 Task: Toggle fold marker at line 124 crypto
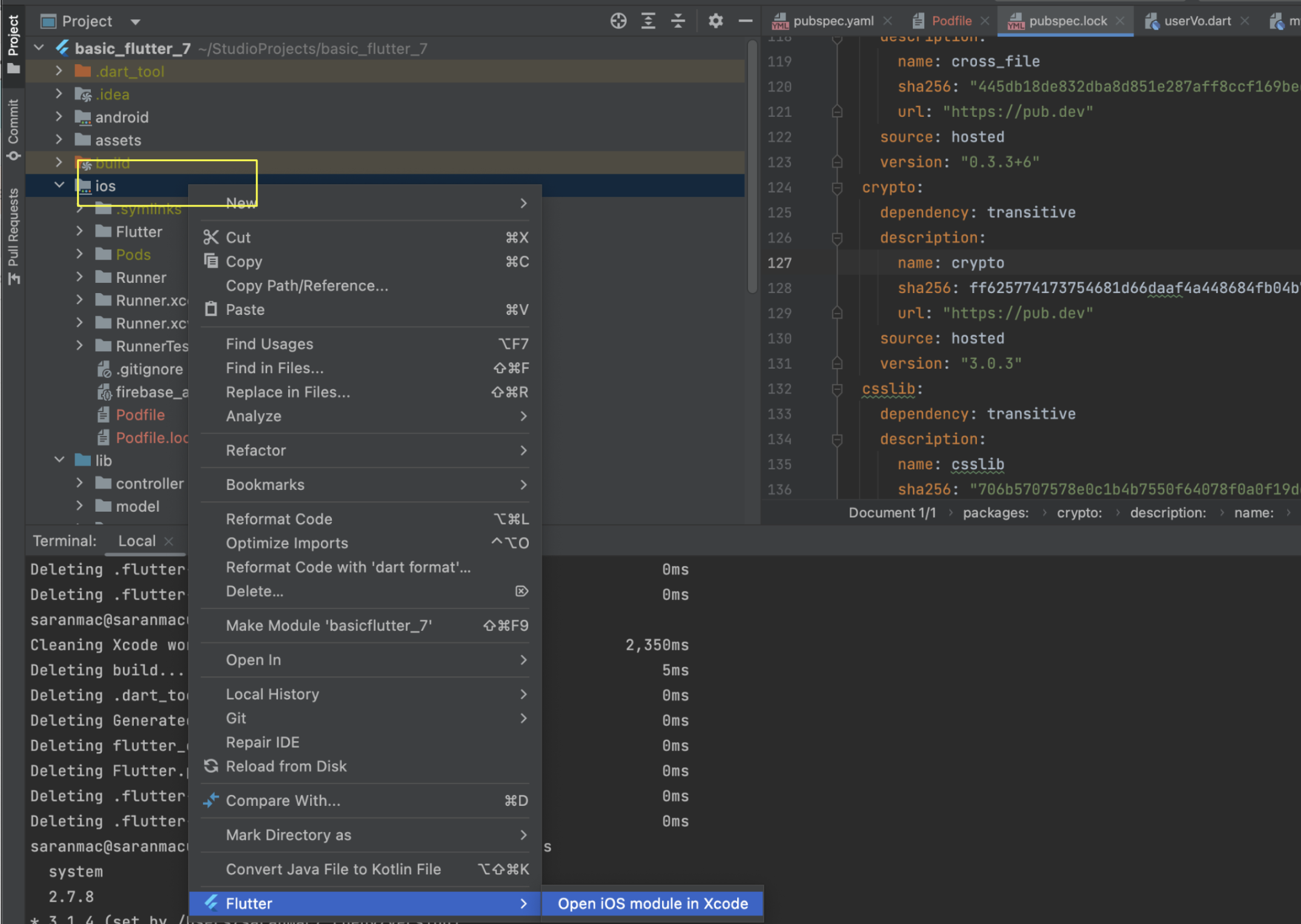tap(837, 188)
